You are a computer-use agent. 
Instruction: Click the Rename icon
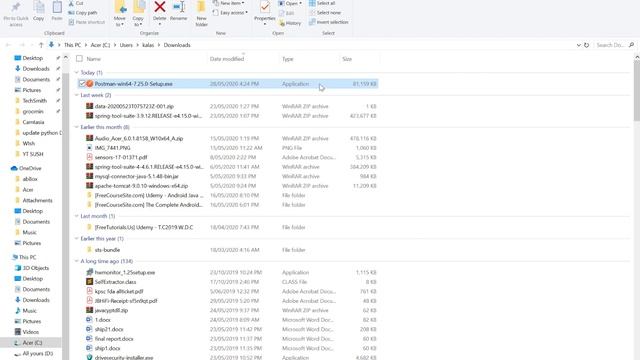[x=179, y=7]
